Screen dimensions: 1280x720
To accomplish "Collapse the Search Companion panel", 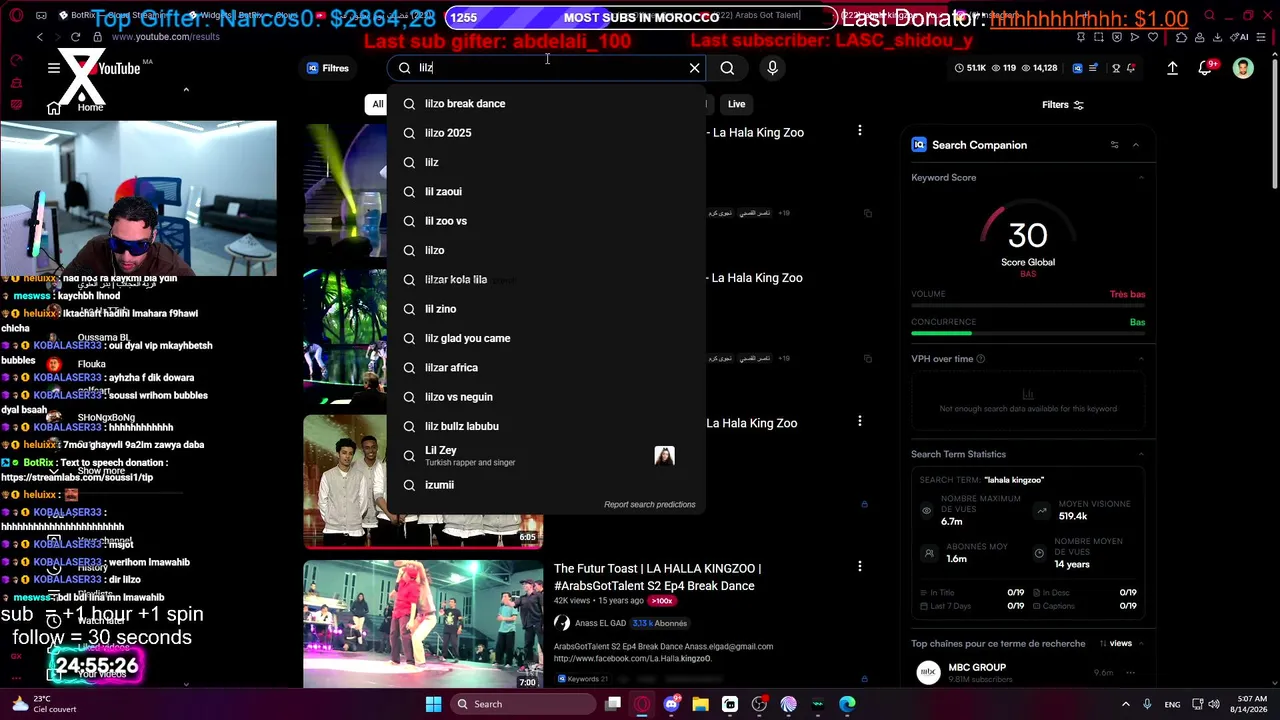I will pos(1136,145).
